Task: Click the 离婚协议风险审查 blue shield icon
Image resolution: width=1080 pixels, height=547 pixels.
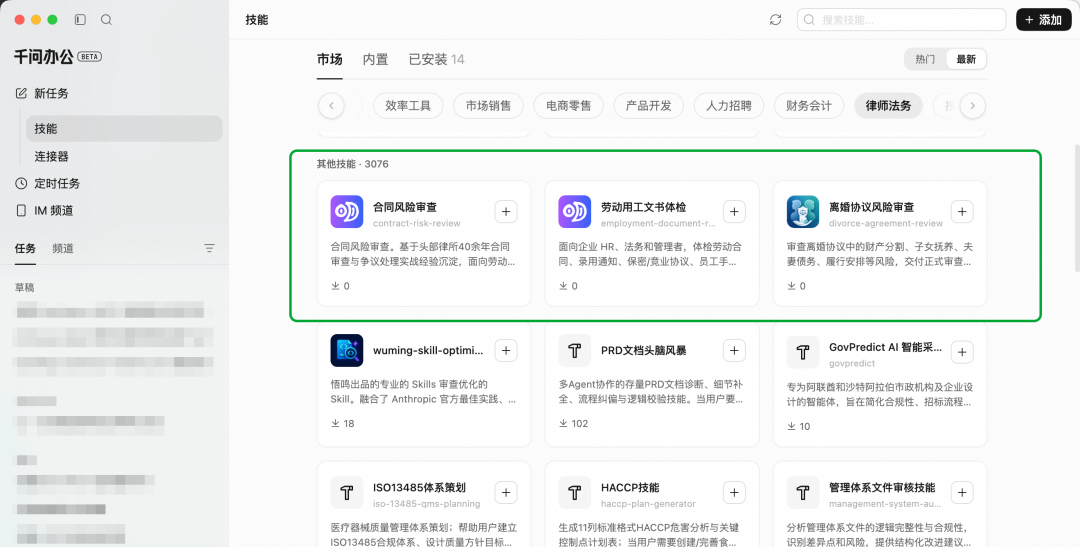Action: [x=802, y=211]
